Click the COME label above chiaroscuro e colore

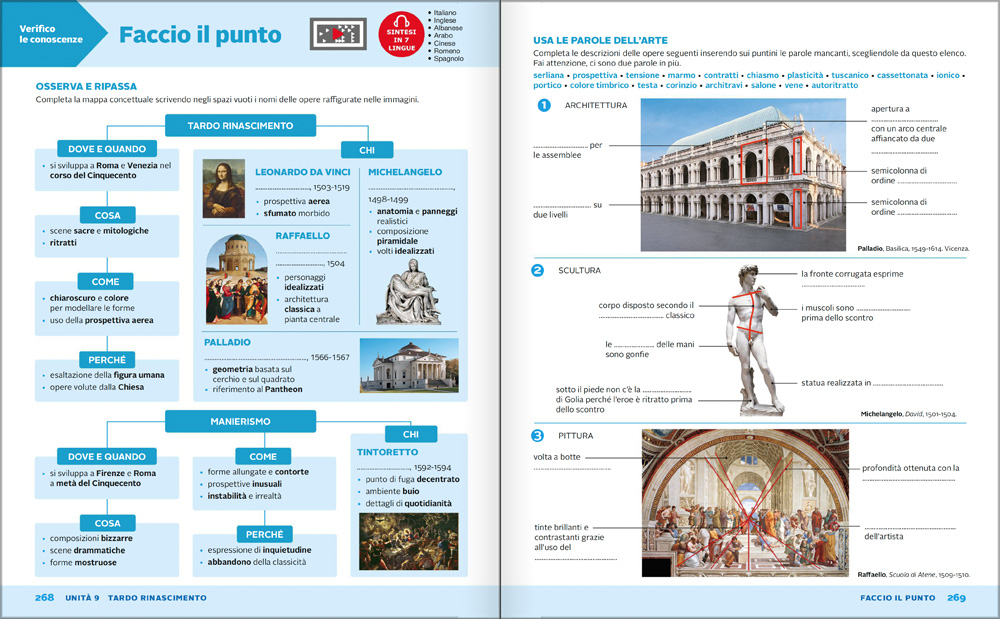[105, 282]
